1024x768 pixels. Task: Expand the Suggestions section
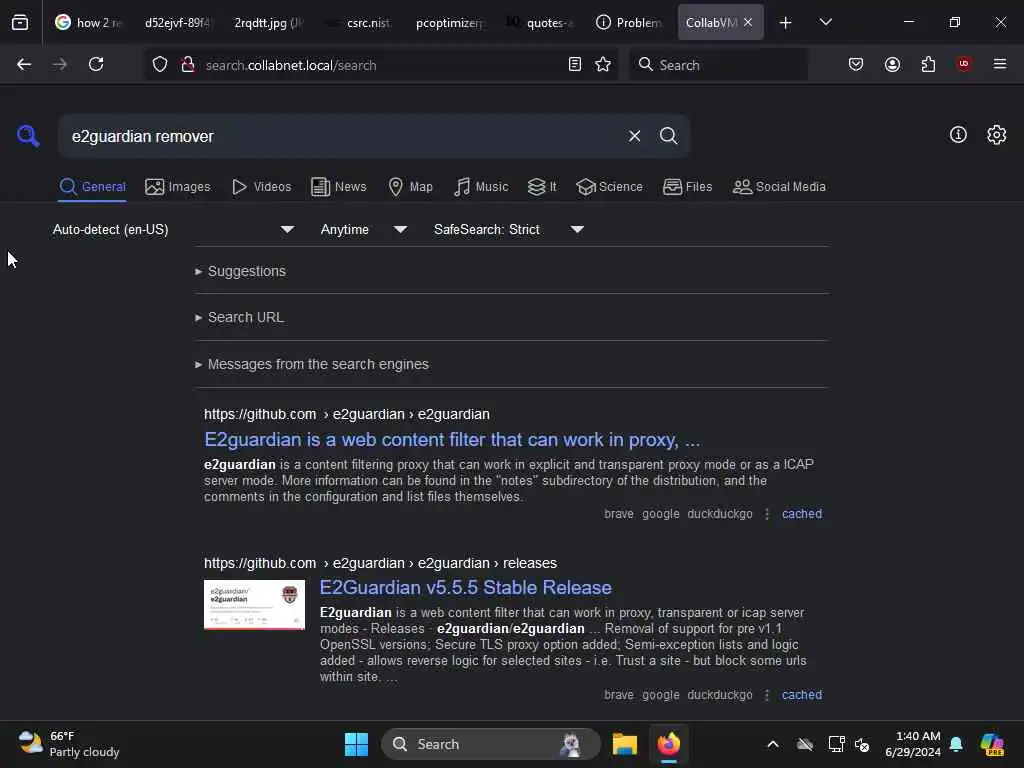point(240,271)
